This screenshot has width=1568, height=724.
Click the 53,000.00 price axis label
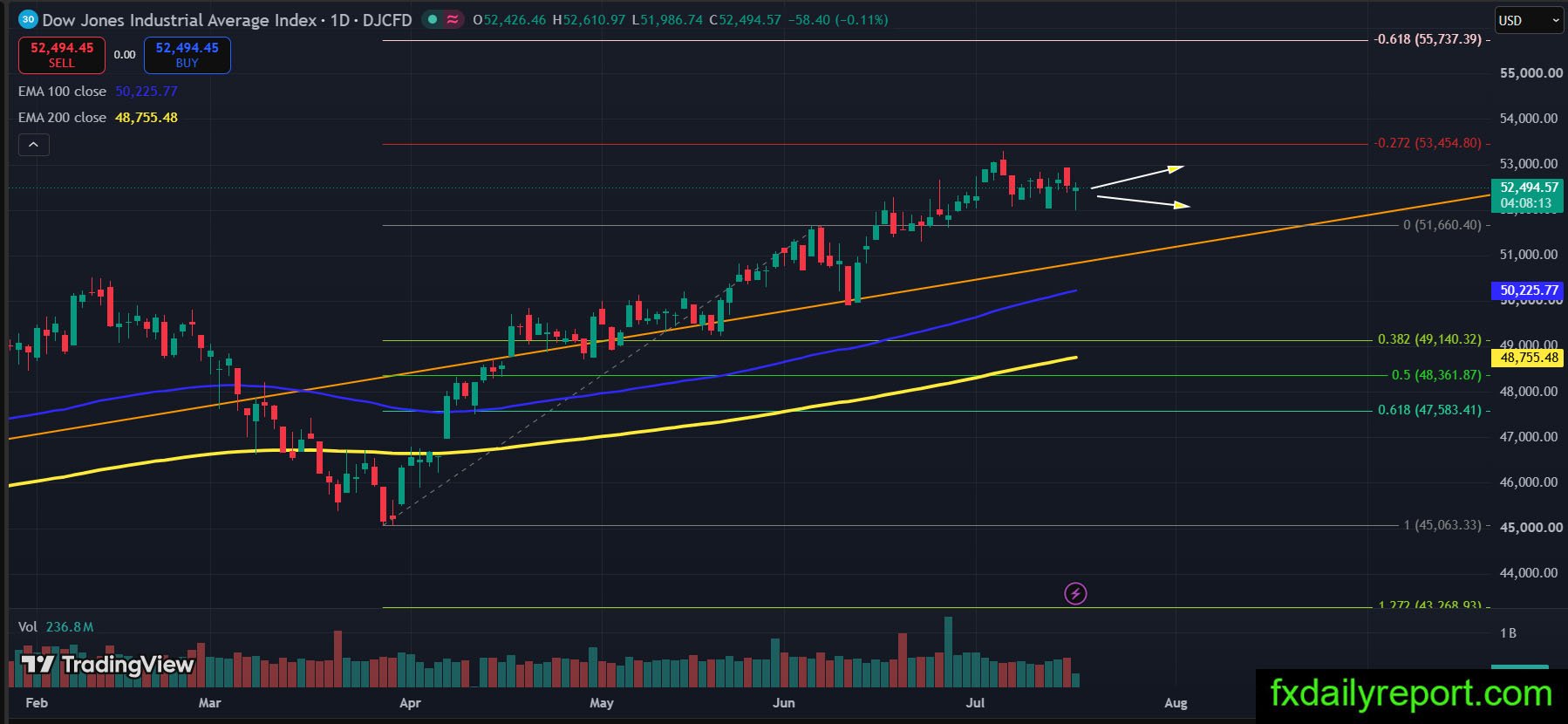tap(1531, 164)
